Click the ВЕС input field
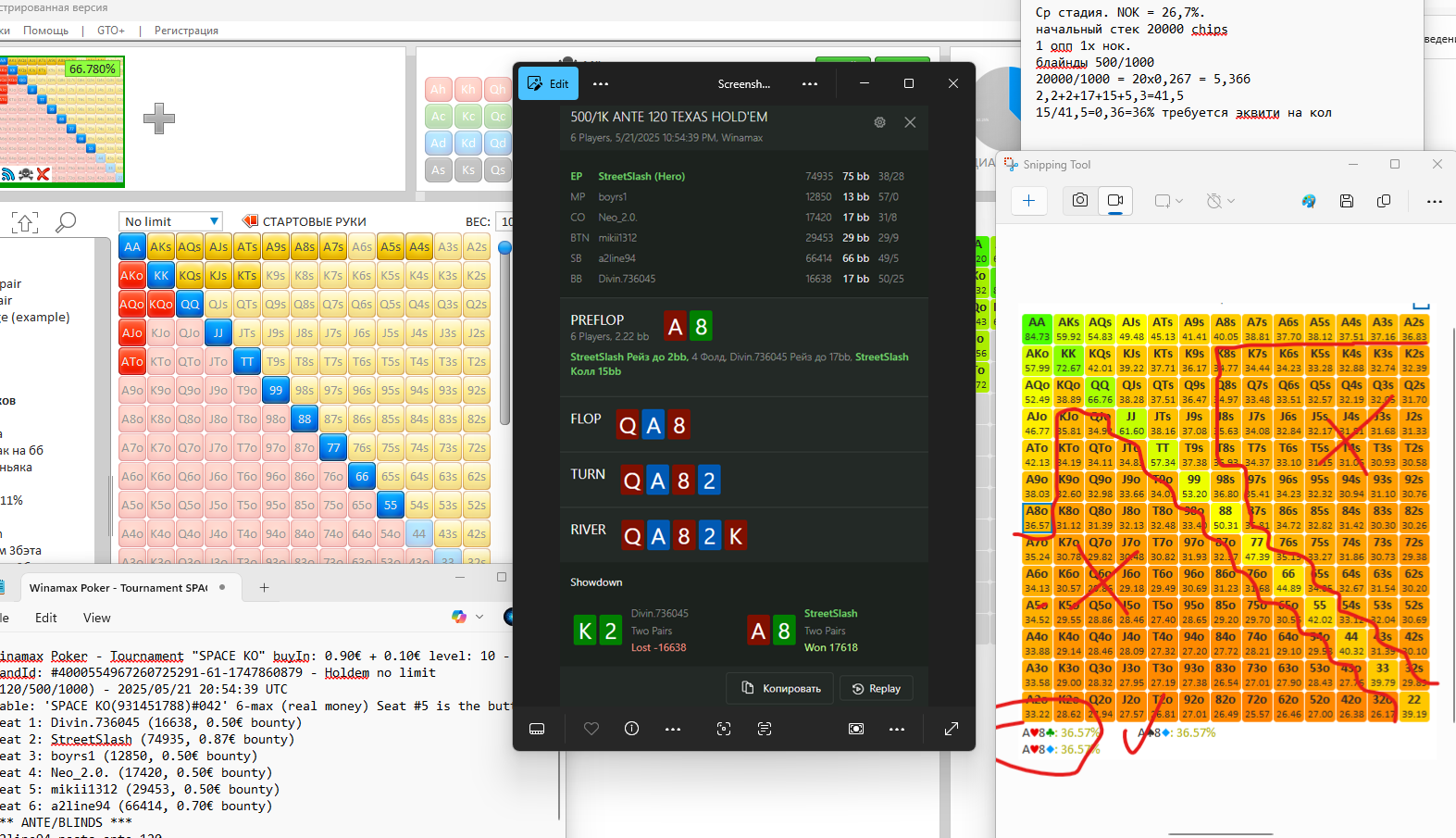Screen dimensions: 1456x838 [x=505, y=221]
